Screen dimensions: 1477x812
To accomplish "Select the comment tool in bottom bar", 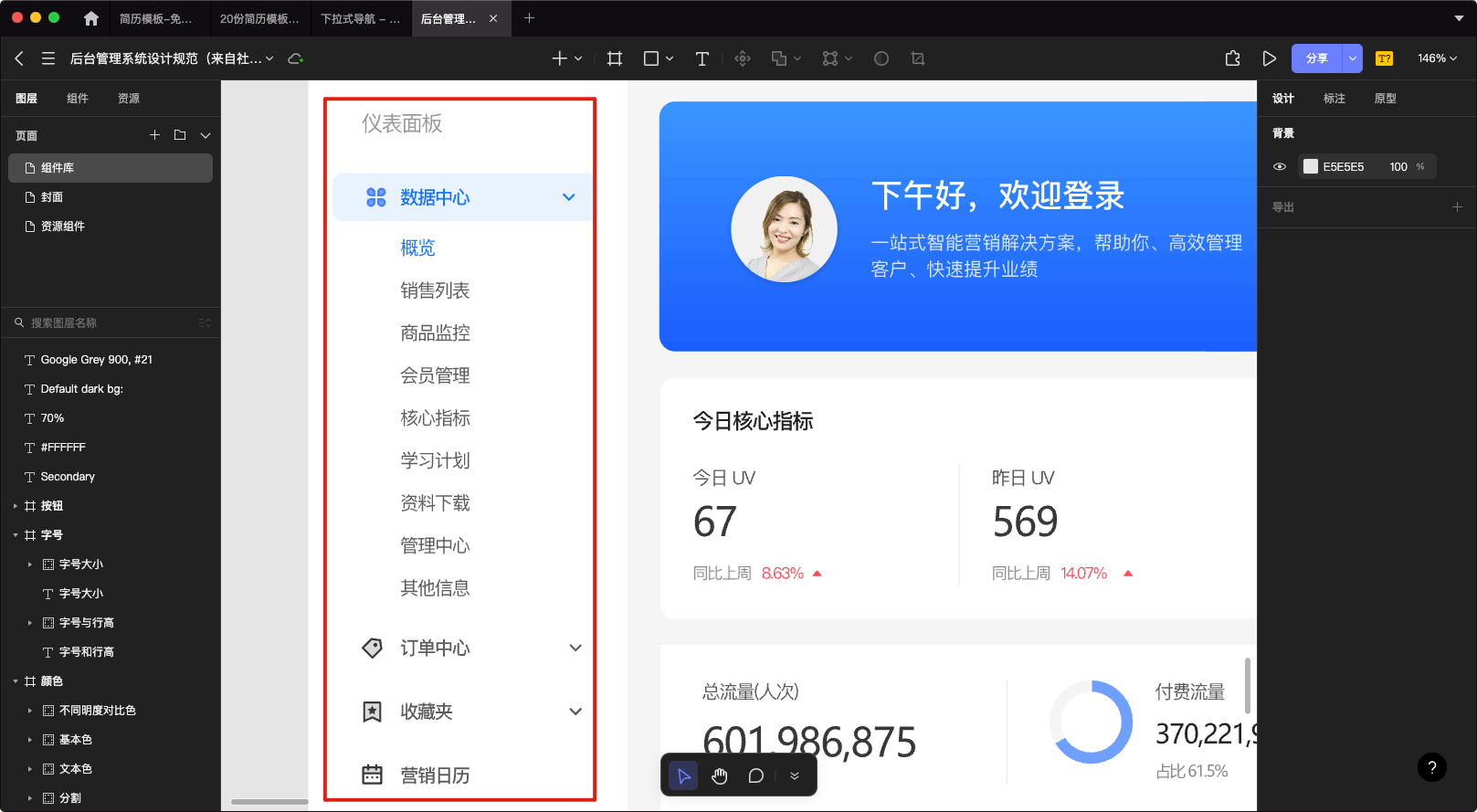I will click(x=755, y=776).
